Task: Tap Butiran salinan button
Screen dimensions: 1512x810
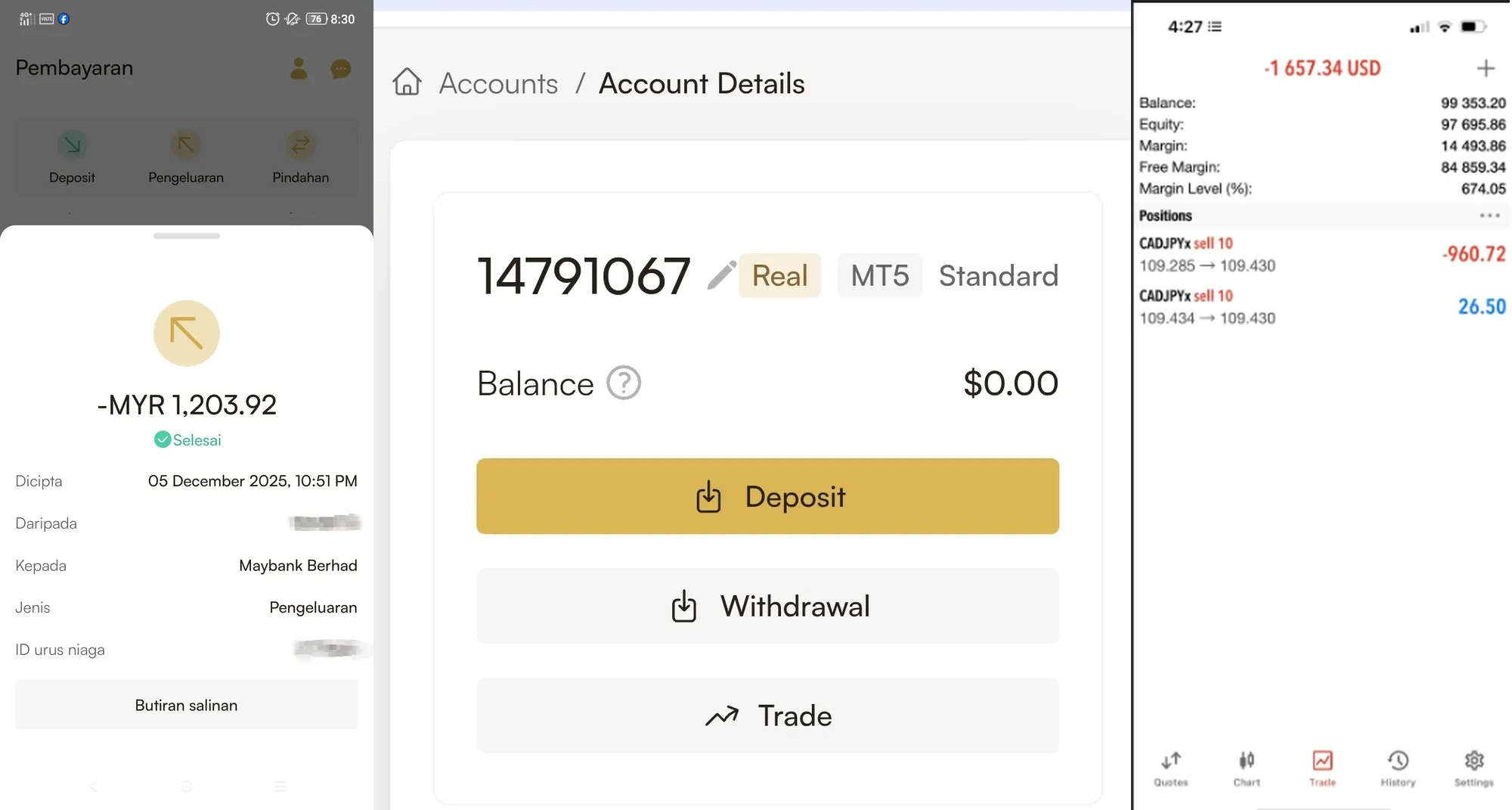Action: coord(187,705)
